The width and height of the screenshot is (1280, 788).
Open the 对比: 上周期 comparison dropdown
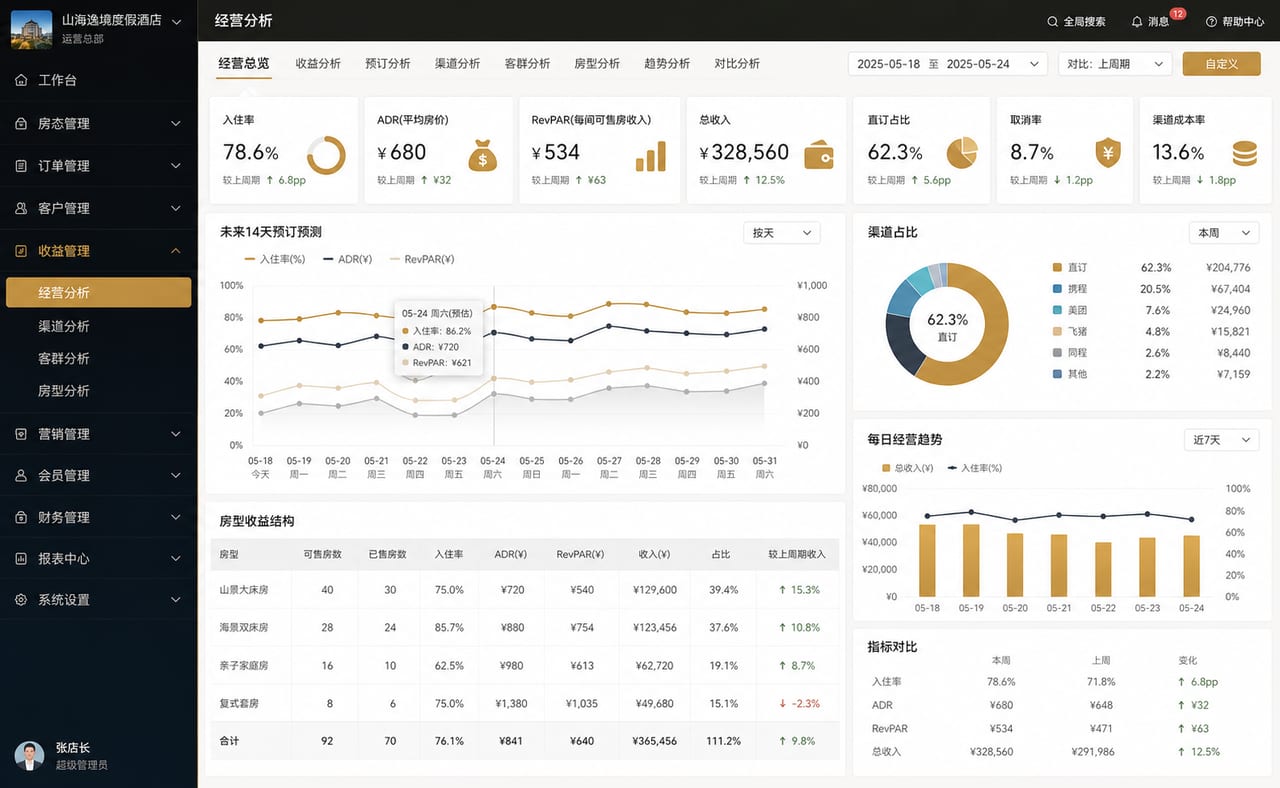coord(1115,64)
